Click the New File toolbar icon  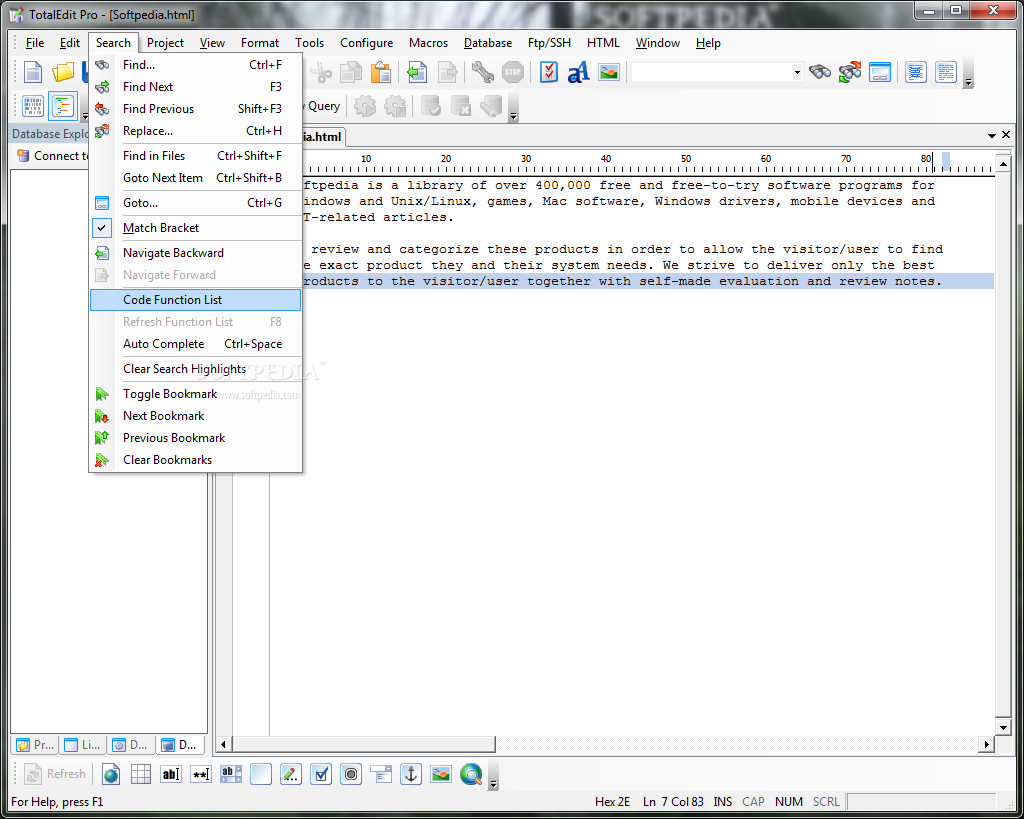[x=33, y=72]
